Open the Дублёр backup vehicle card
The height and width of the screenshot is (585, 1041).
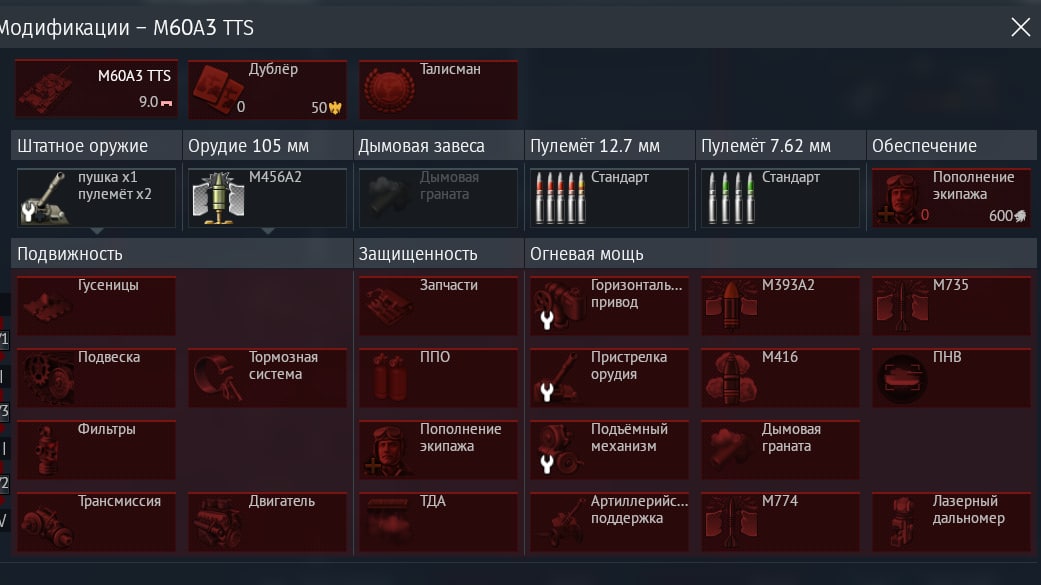click(267, 89)
